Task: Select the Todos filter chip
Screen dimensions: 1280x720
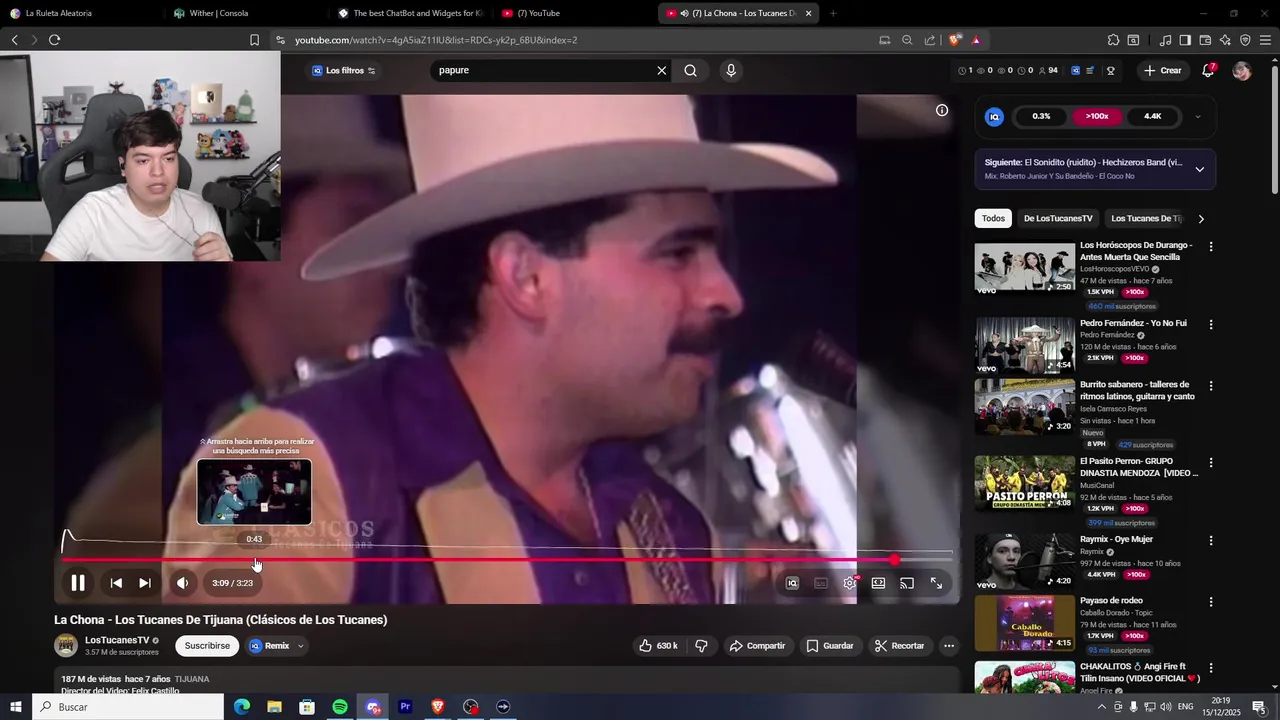Action: click(993, 219)
